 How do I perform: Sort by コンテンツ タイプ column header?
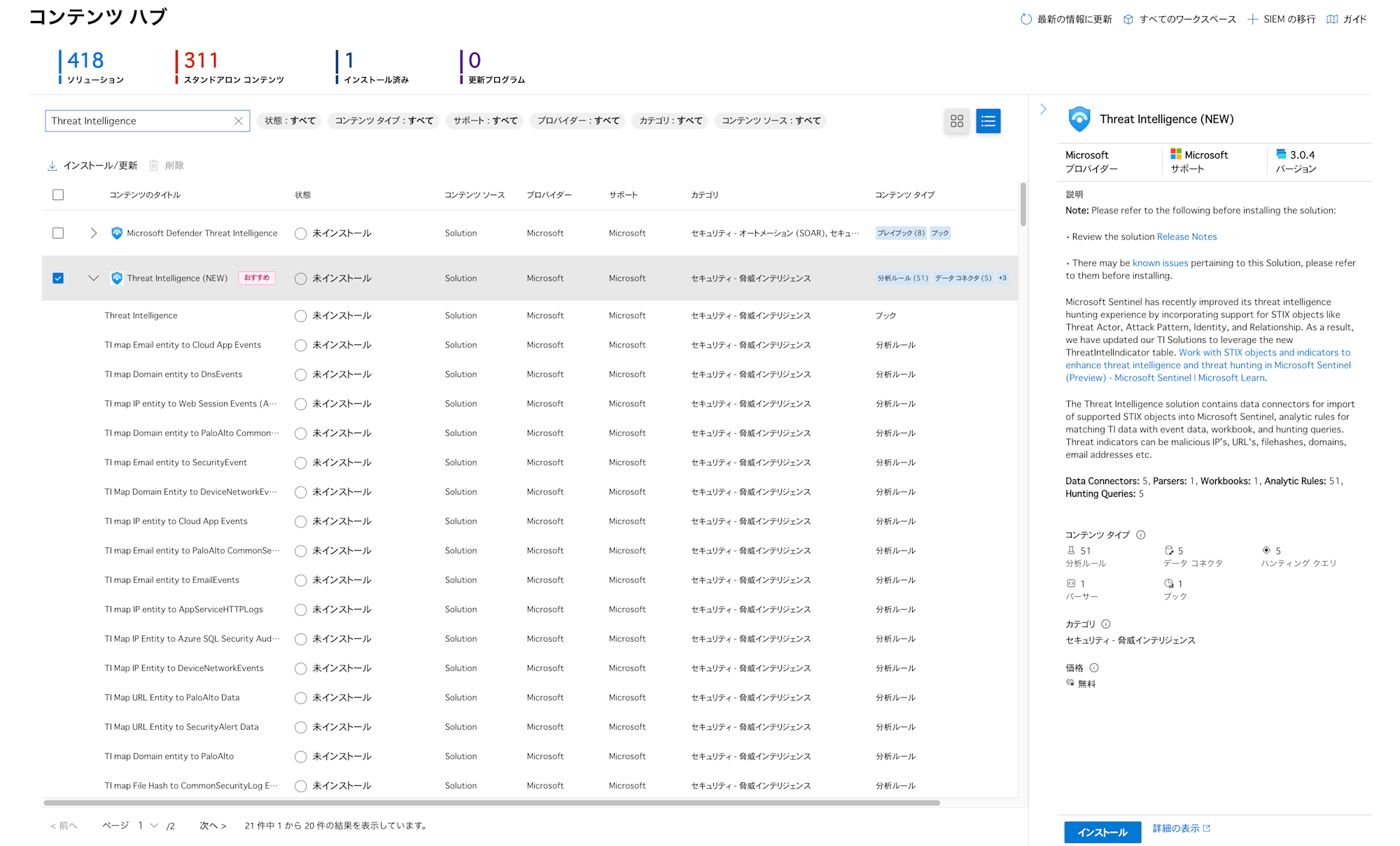click(904, 195)
